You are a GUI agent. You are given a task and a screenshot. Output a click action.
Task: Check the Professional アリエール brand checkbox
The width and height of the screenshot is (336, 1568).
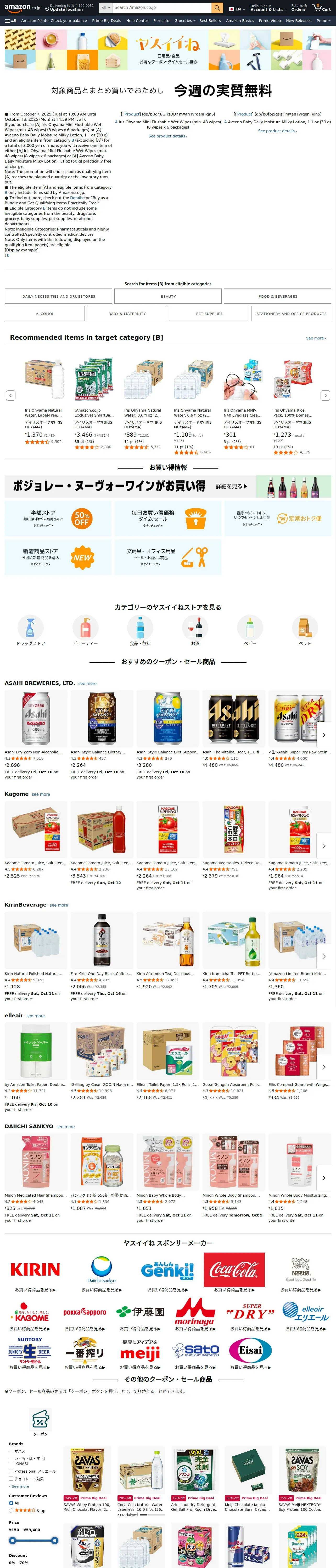click(11, 1471)
